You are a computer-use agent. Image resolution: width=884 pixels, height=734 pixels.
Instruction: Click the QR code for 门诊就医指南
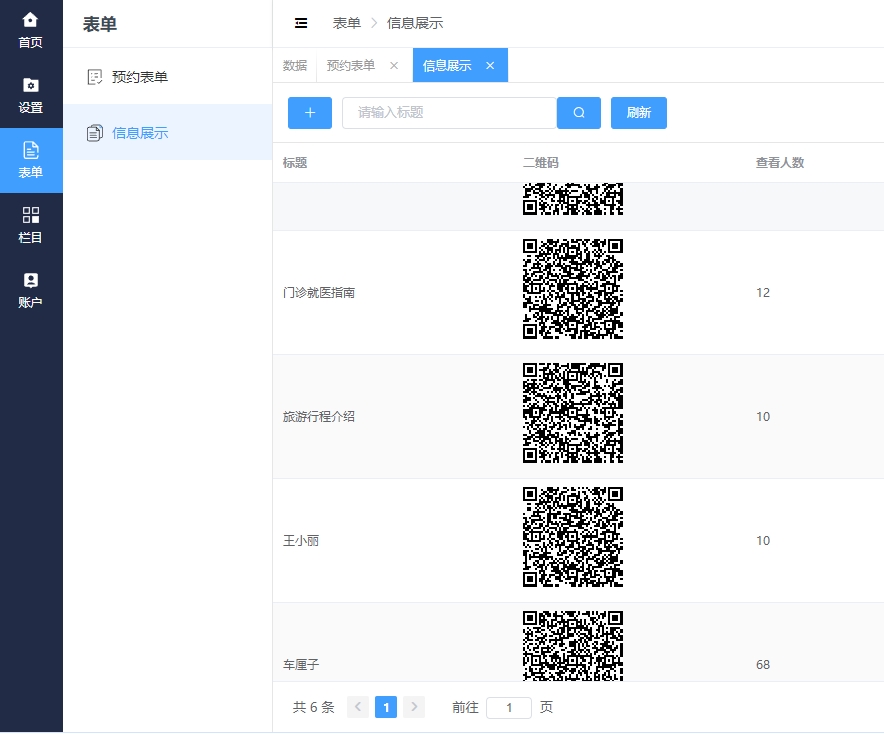(x=573, y=289)
